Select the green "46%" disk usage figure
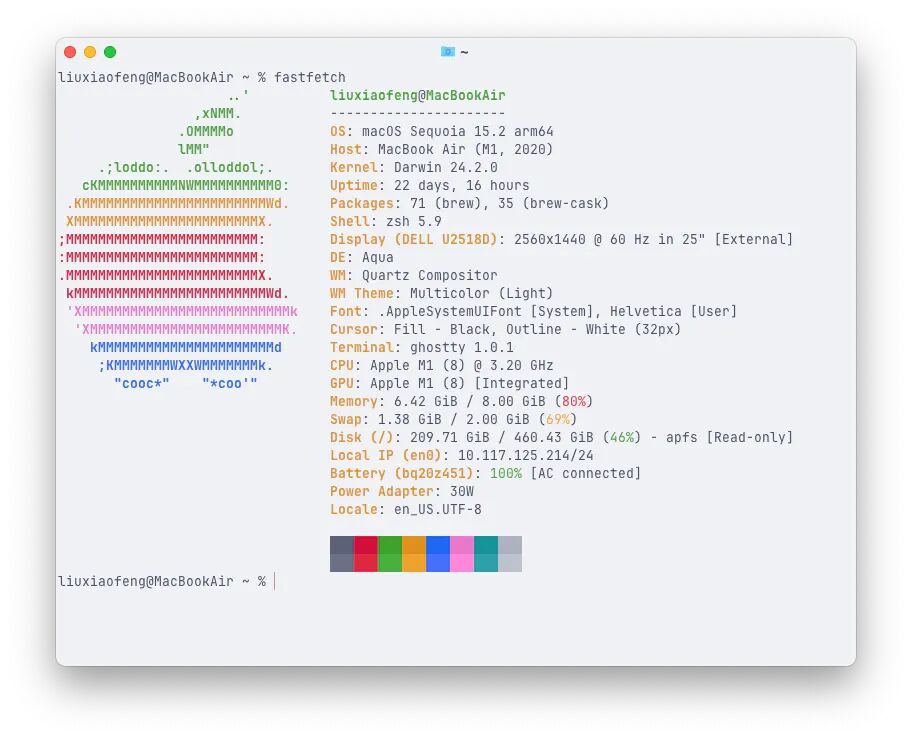This screenshot has height=740, width=912. [622, 438]
